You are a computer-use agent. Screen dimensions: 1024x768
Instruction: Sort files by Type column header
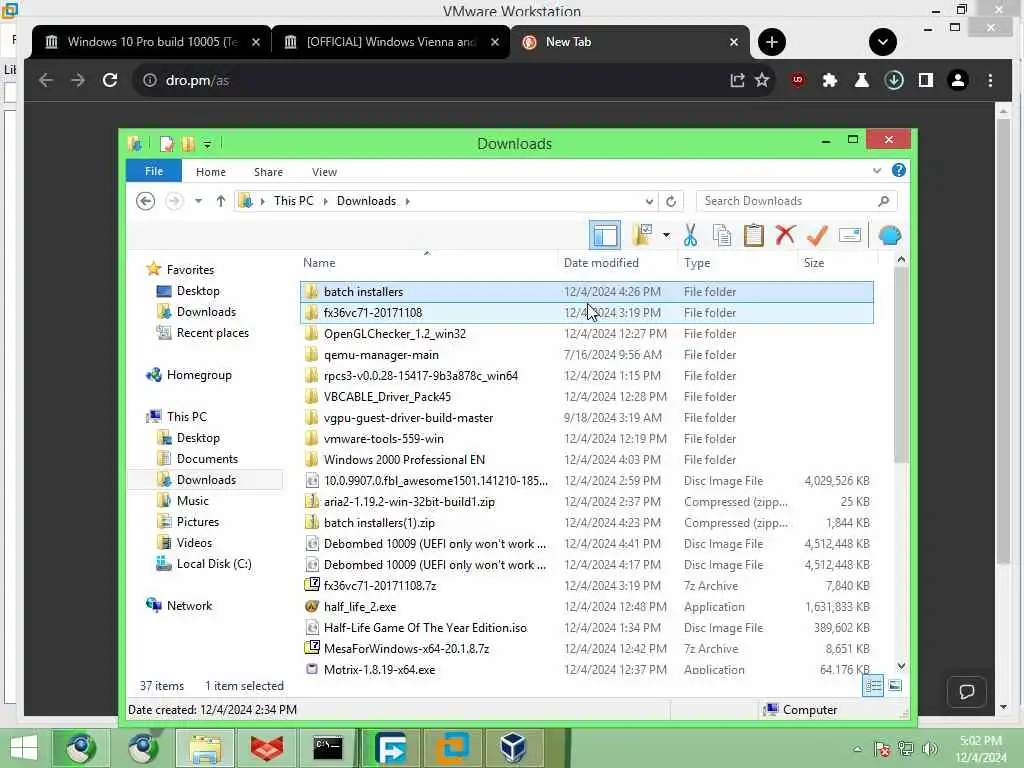697,263
